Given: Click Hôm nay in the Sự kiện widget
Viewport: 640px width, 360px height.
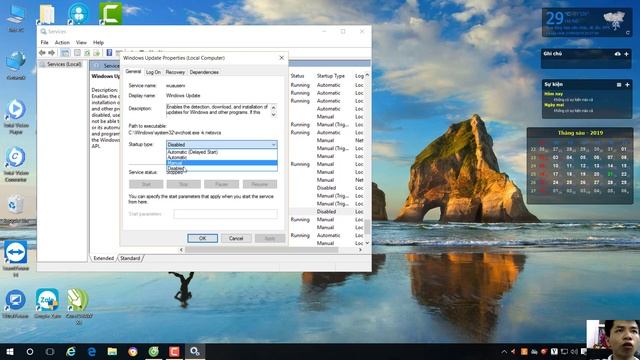Looking at the screenshot, I should tap(553, 94).
